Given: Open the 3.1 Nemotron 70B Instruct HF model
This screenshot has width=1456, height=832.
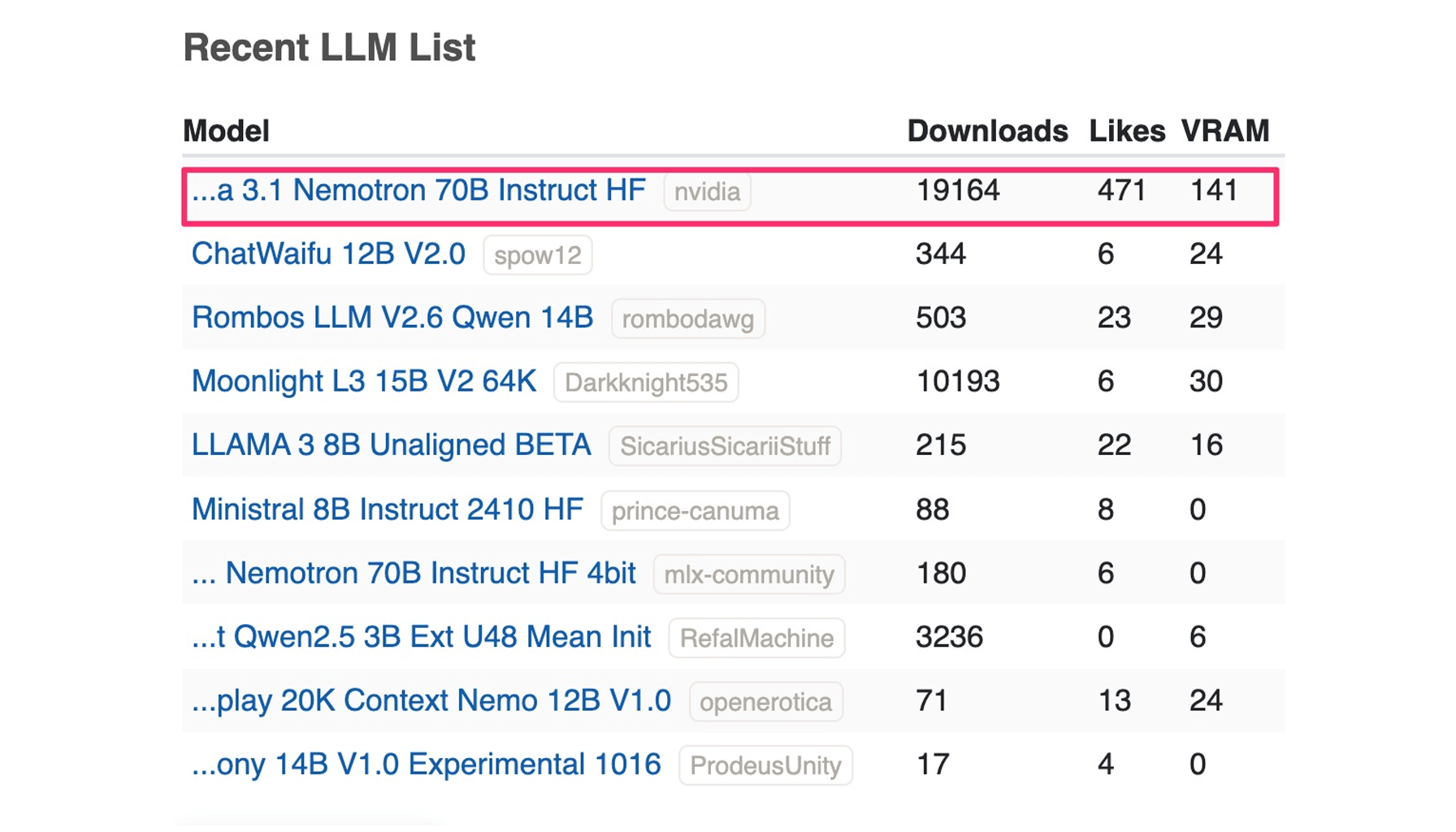Looking at the screenshot, I should point(418,191).
